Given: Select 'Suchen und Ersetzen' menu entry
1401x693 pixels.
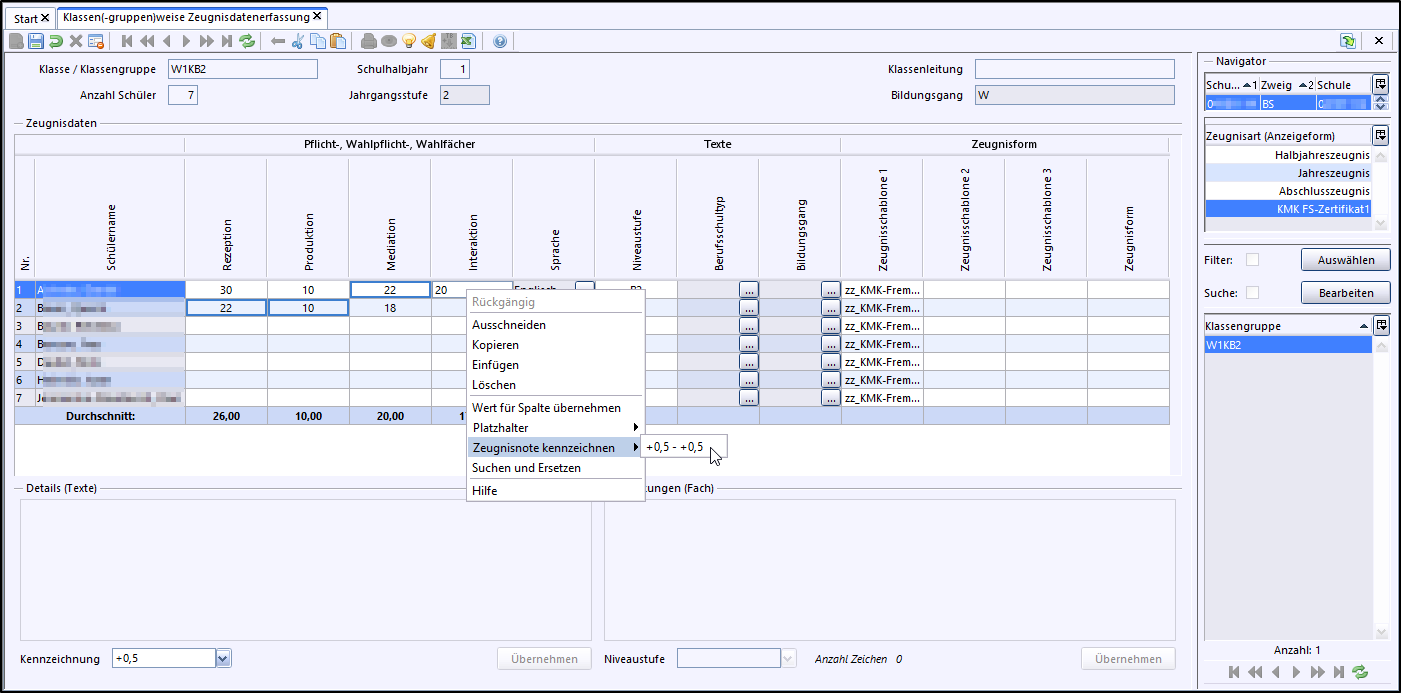Looking at the screenshot, I should 526,468.
